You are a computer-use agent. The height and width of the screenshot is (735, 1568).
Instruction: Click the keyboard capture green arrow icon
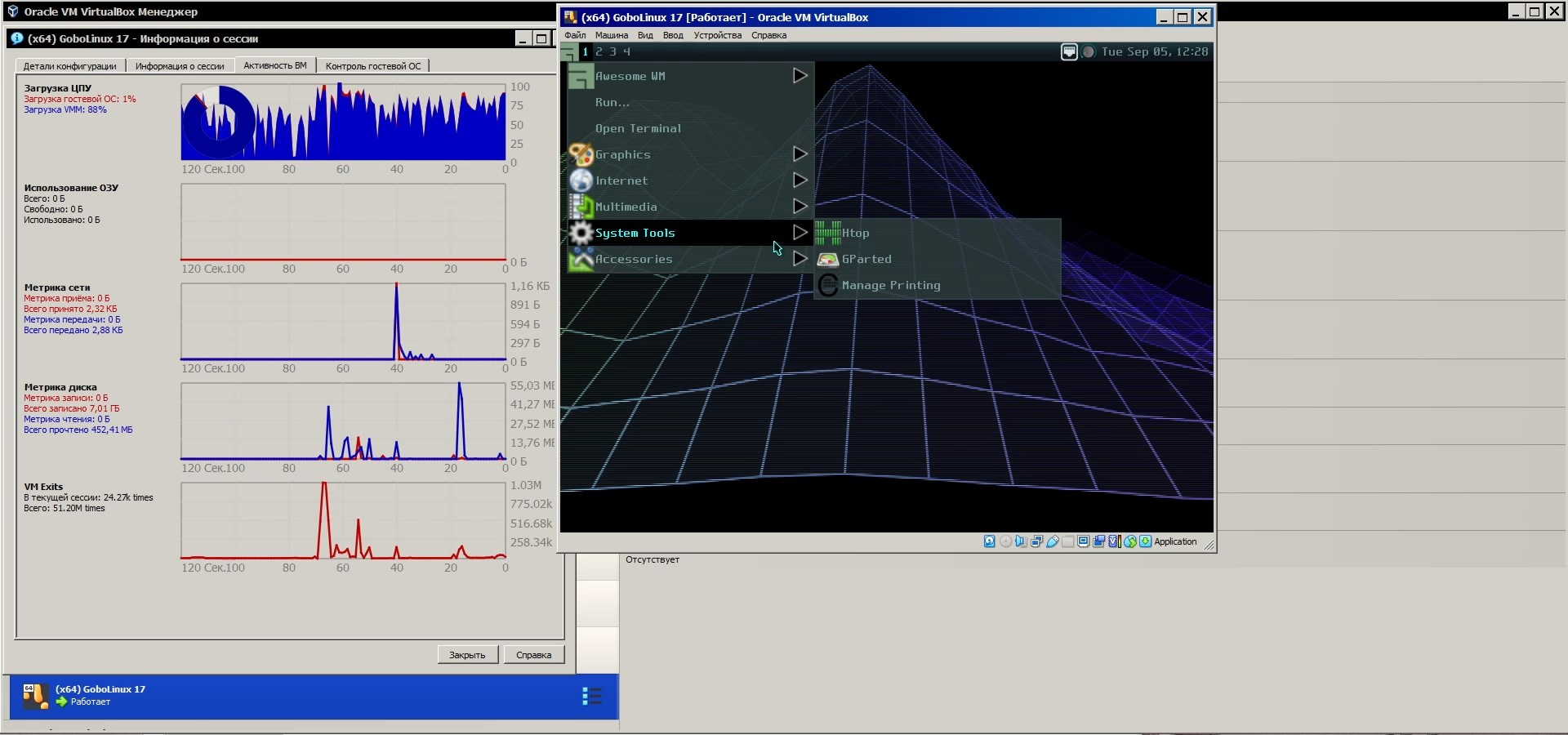pos(1145,541)
